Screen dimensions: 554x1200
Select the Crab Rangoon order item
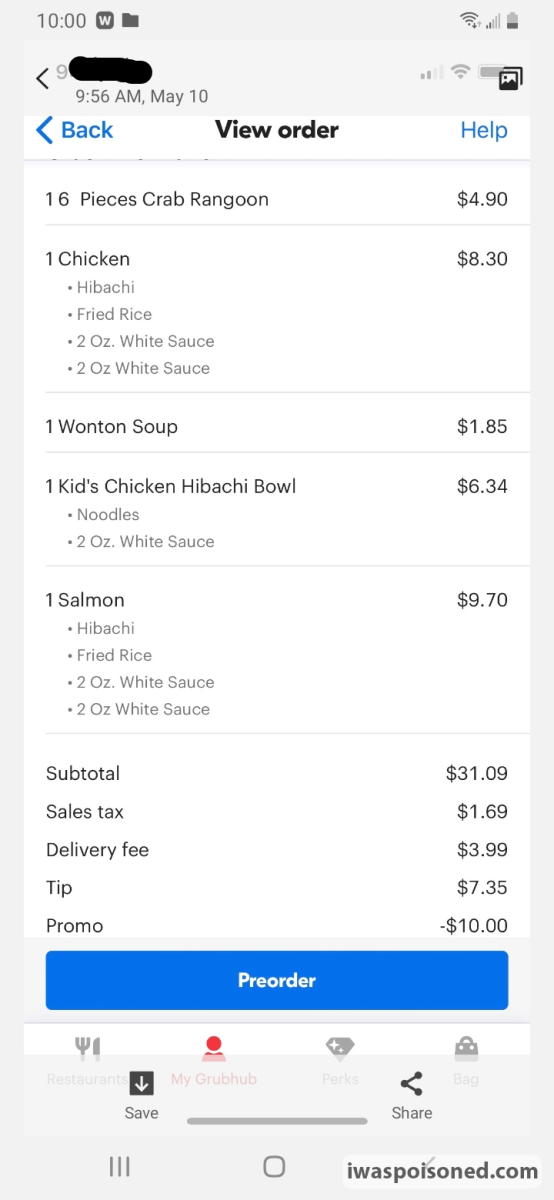tap(277, 199)
